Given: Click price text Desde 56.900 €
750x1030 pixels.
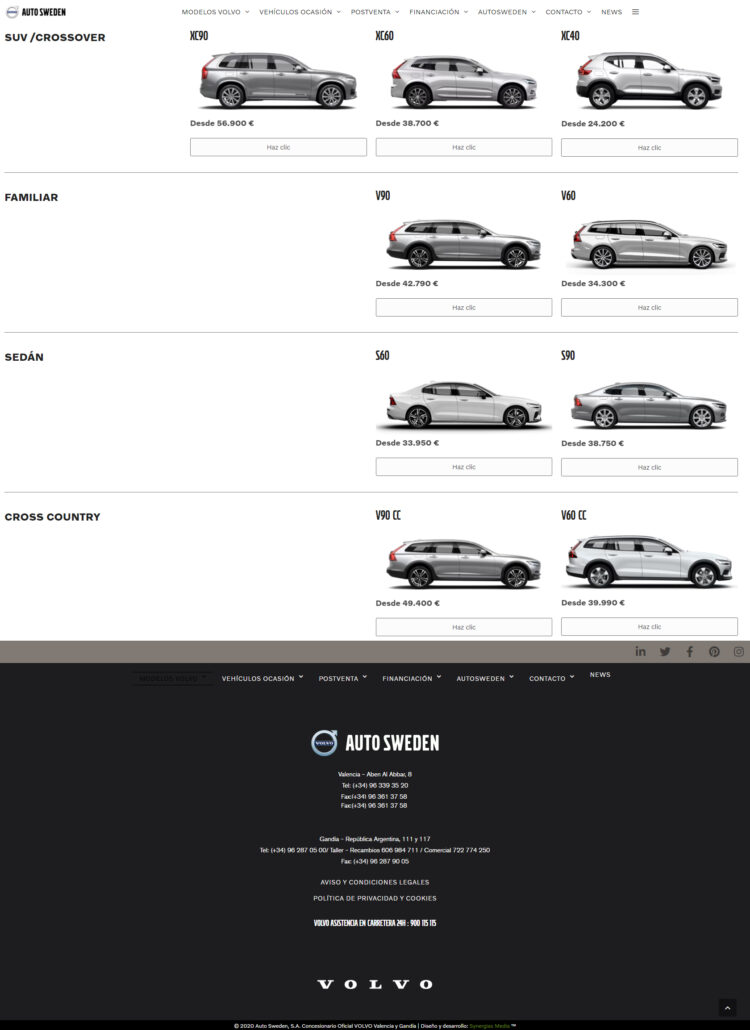Looking at the screenshot, I should [222, 123].
